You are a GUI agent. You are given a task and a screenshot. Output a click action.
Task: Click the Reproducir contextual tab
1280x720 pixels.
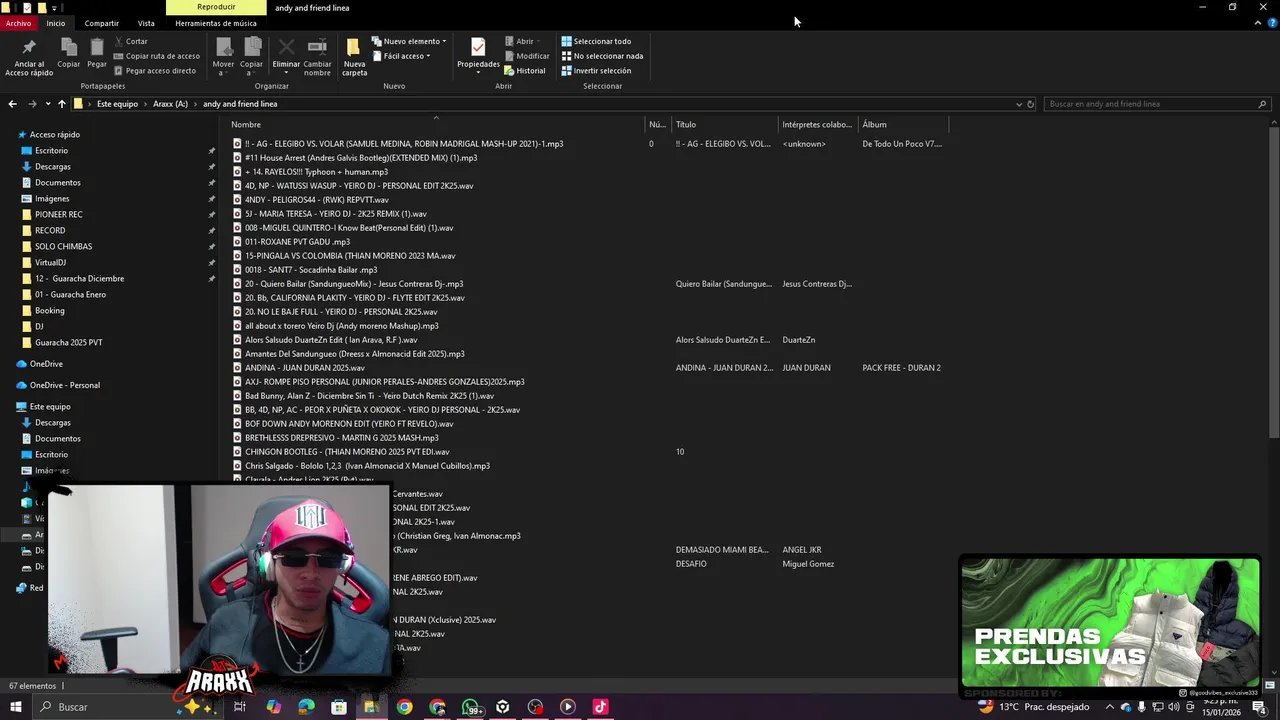coord(216,7)
